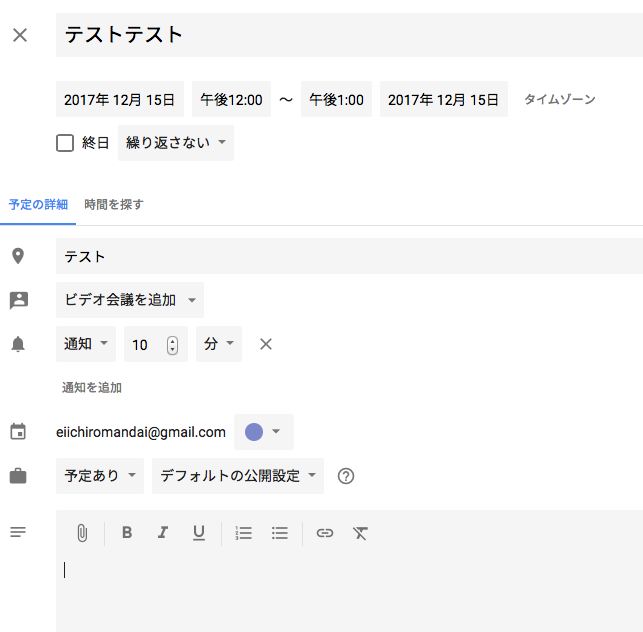Click the eiichiromandai@gmail.com calendar name
This screenshot has width=643, height=632.
click(141, 432)
